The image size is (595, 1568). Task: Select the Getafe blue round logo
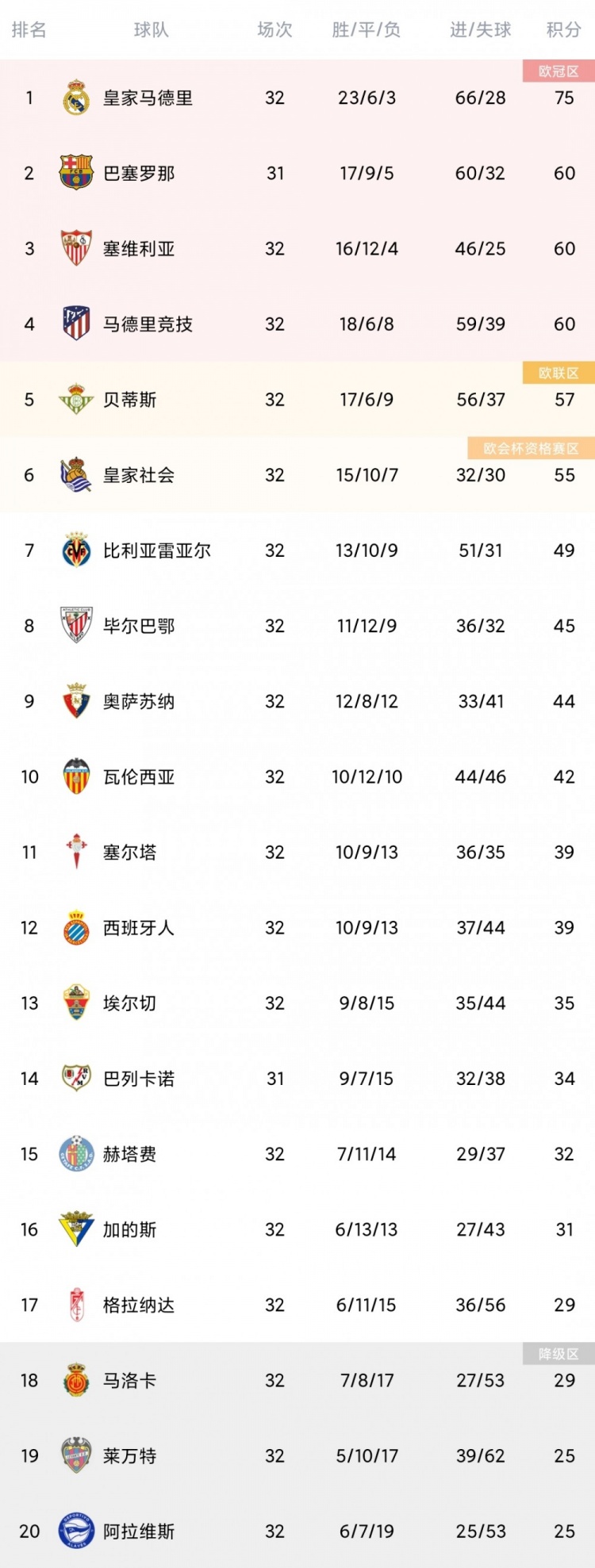click(76, 1154)
